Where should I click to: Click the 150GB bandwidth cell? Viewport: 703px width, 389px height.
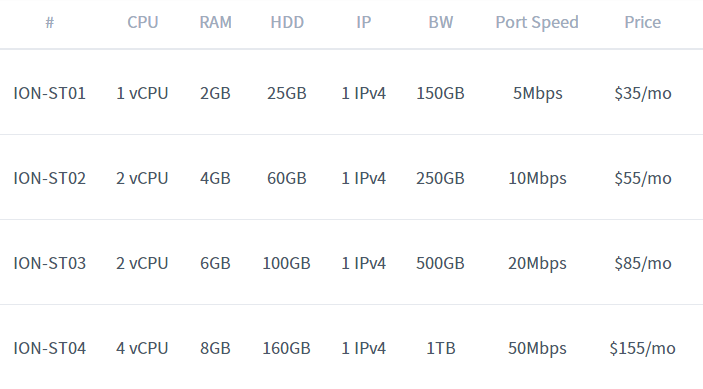tap(440, 93)
